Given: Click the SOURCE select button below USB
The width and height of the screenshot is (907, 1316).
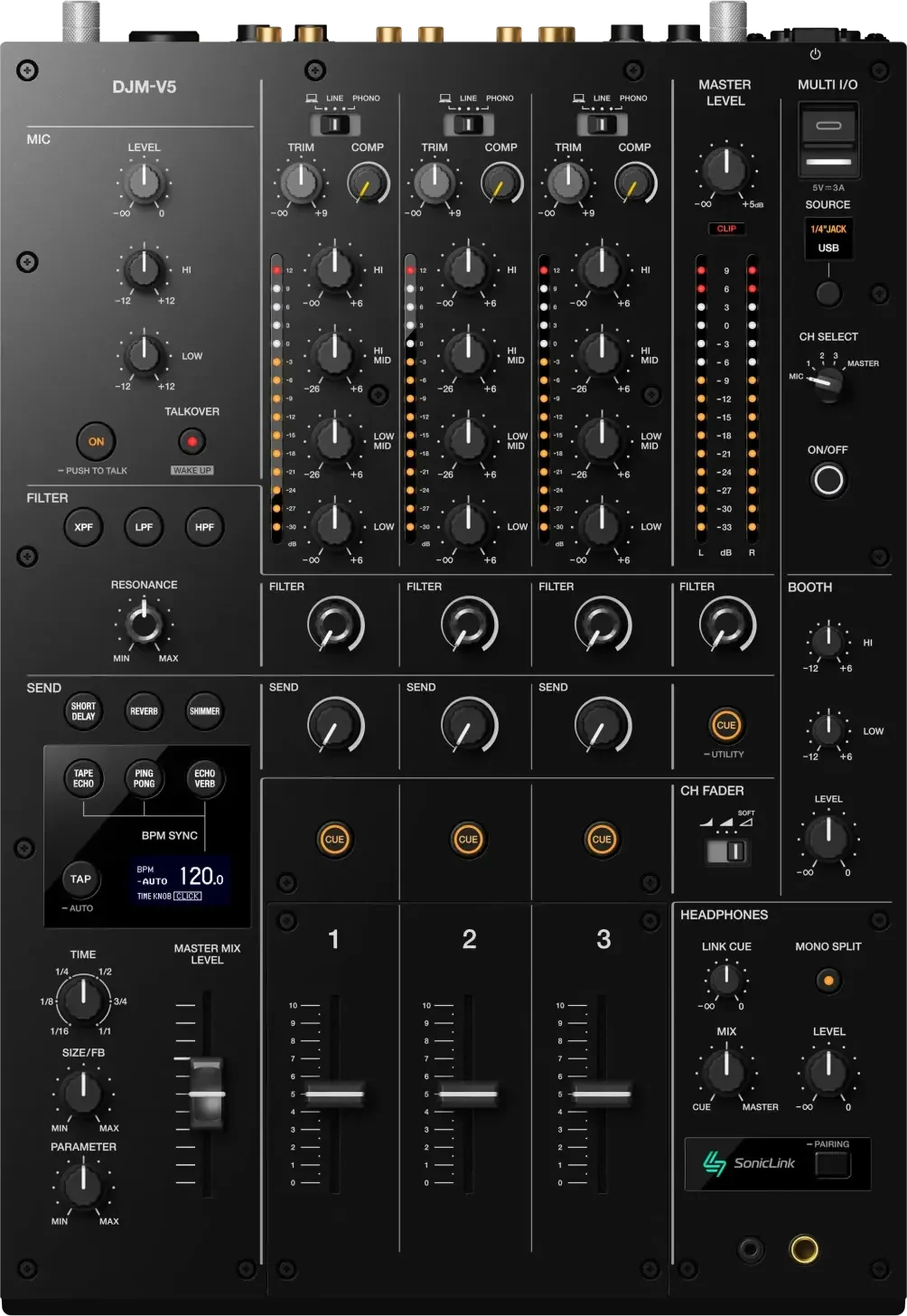Looking at the screenshot, I should [828, 293].
